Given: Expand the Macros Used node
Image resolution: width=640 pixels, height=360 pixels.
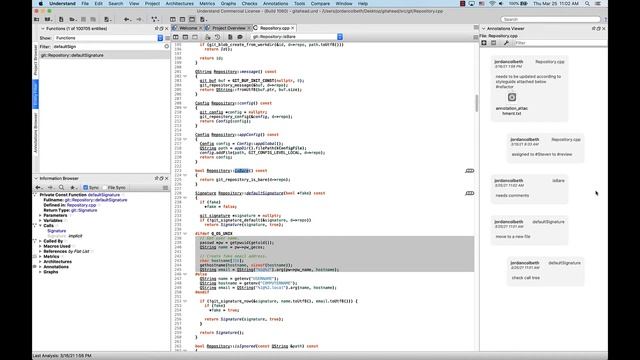Looking at the screenshot, I should (x=40, y=247).
